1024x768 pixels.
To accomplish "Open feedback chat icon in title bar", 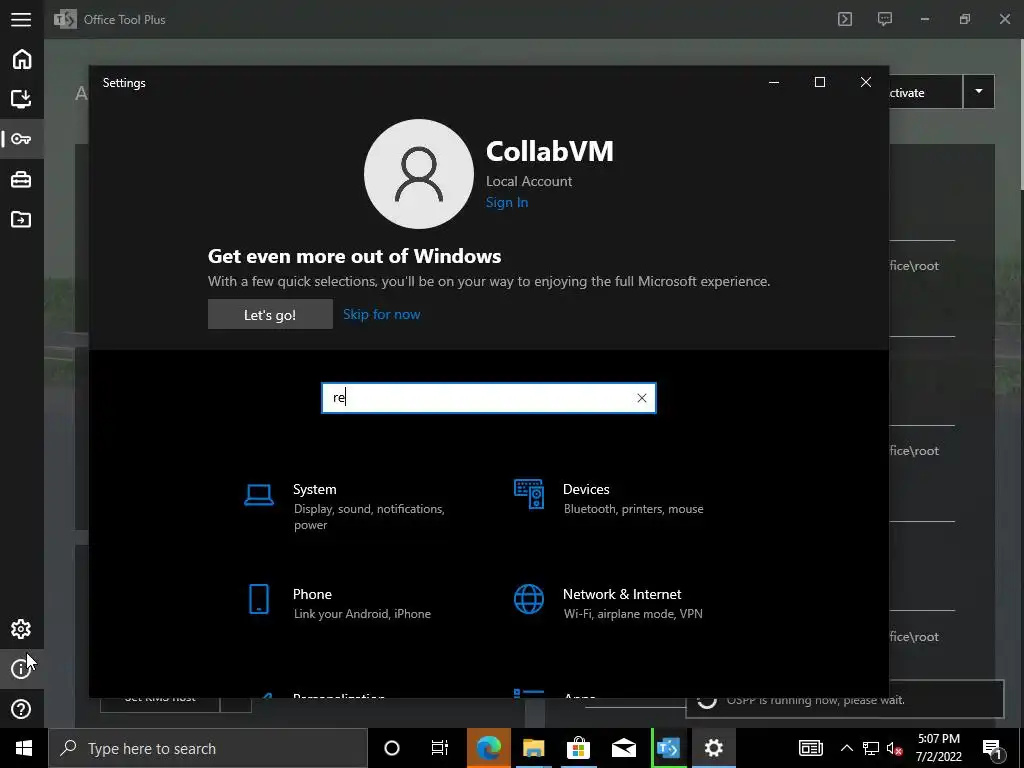I will click(x=885, y=19).
